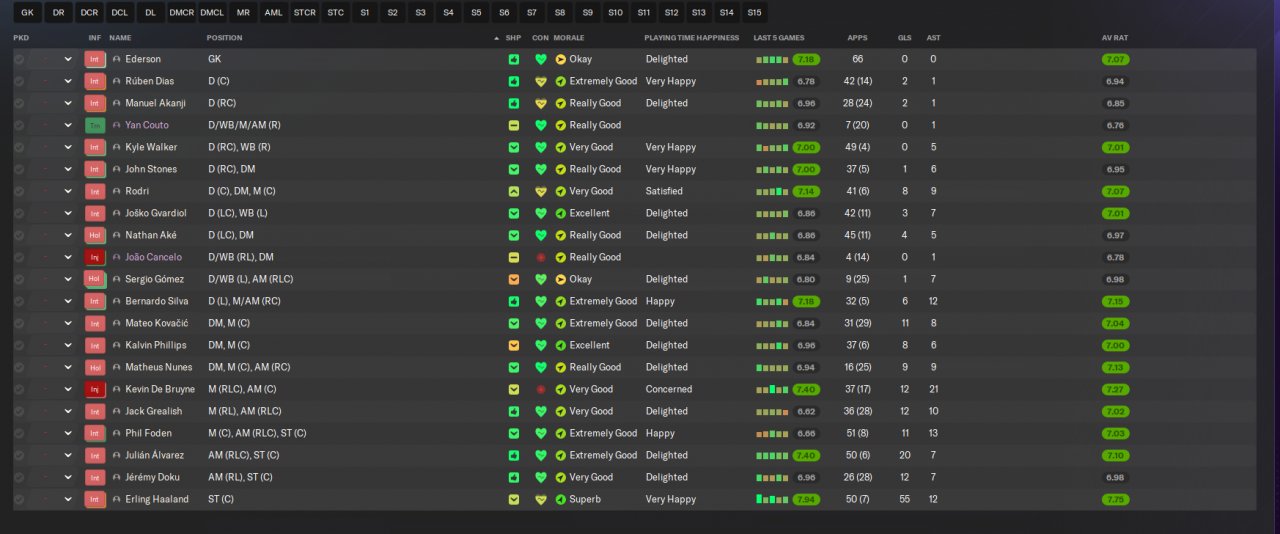Toggle Bernardo Silva's picked checkmark
This screenshot has width=1280, height=534.
[x=19, y=301]
